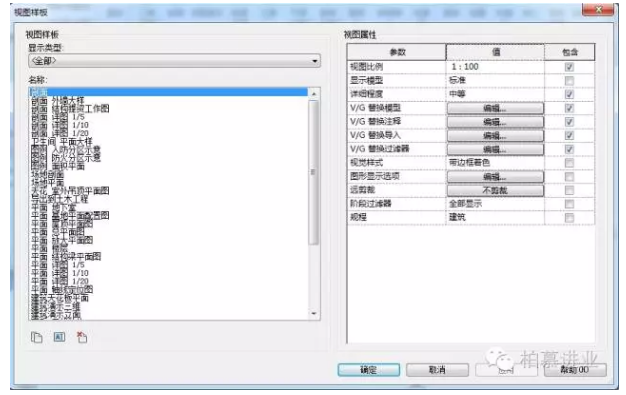Click the template list scroll down arrow

click(314, 314)
